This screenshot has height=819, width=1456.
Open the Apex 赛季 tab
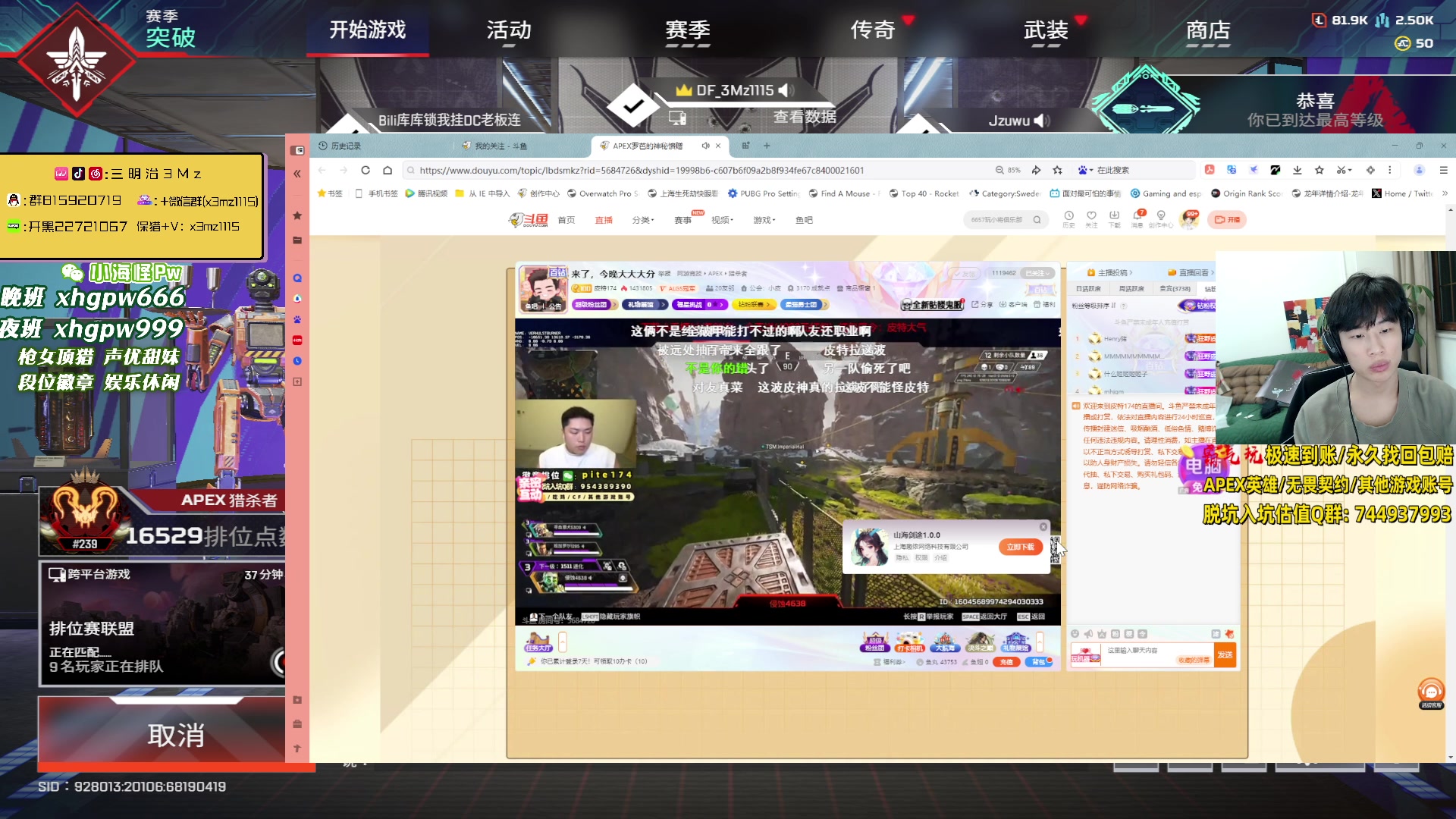click(x=688, y=30)
